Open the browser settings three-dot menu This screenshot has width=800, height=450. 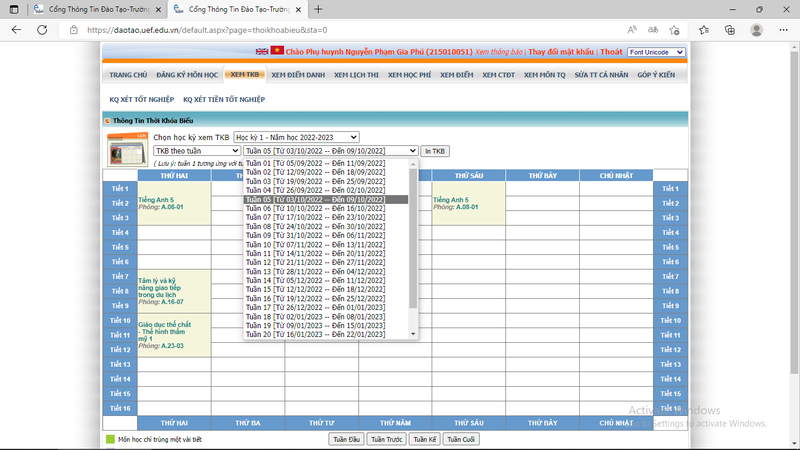pyautogui.click(x=784, y=30)
